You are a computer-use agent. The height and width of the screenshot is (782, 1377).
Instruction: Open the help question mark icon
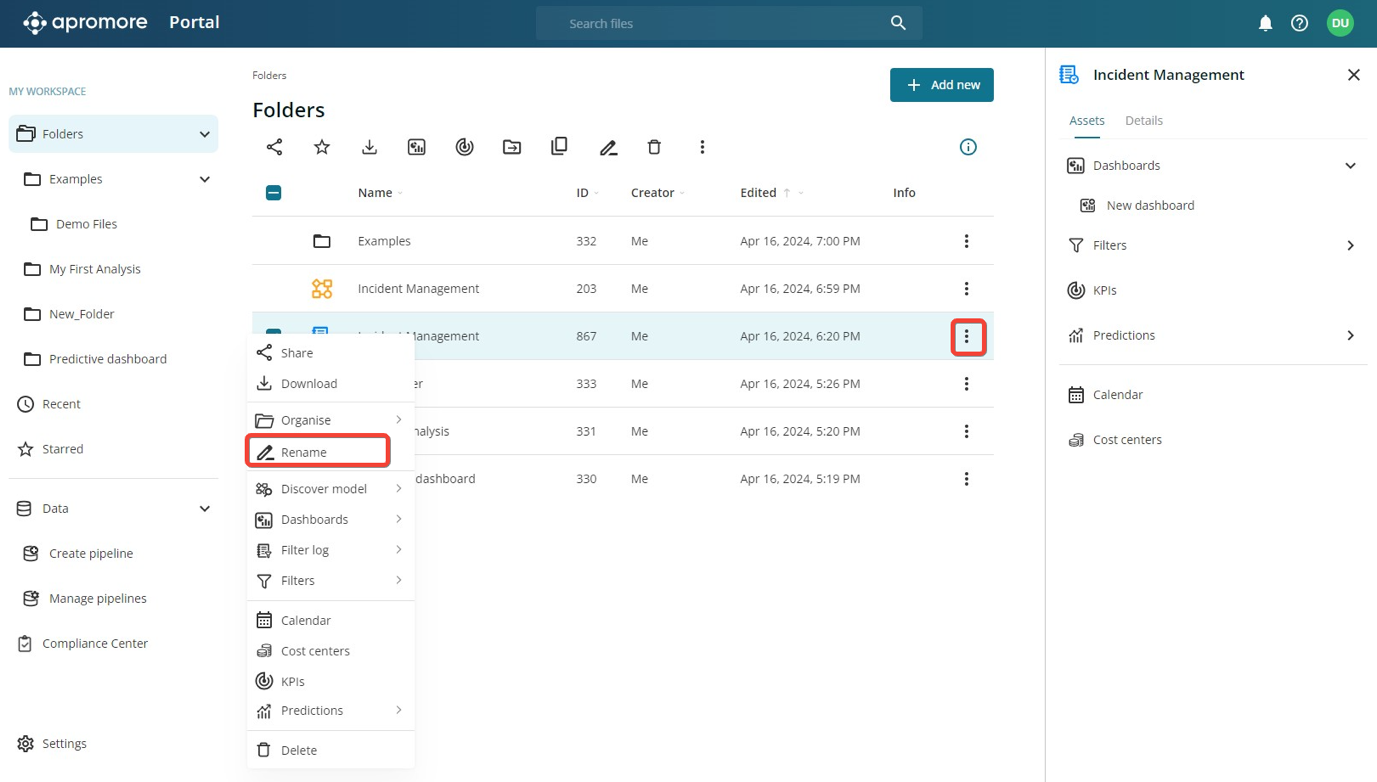pyautogui.click(x=1299, y=23)
